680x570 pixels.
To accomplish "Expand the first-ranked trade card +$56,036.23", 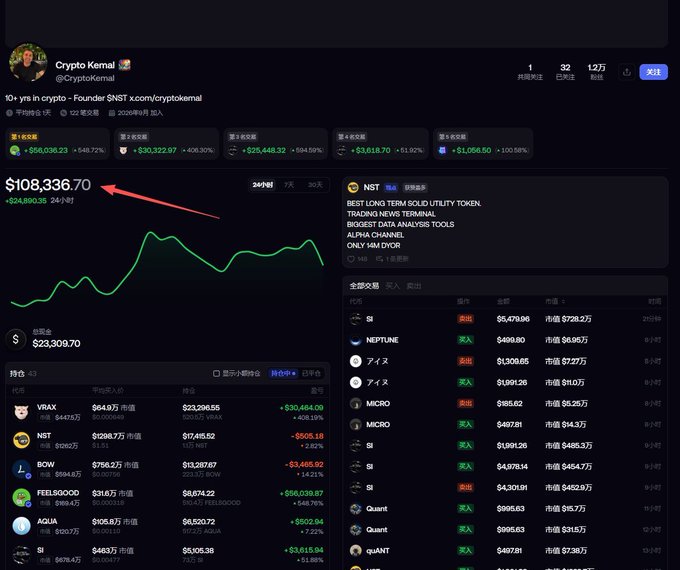I will click(x=57, y=144).
